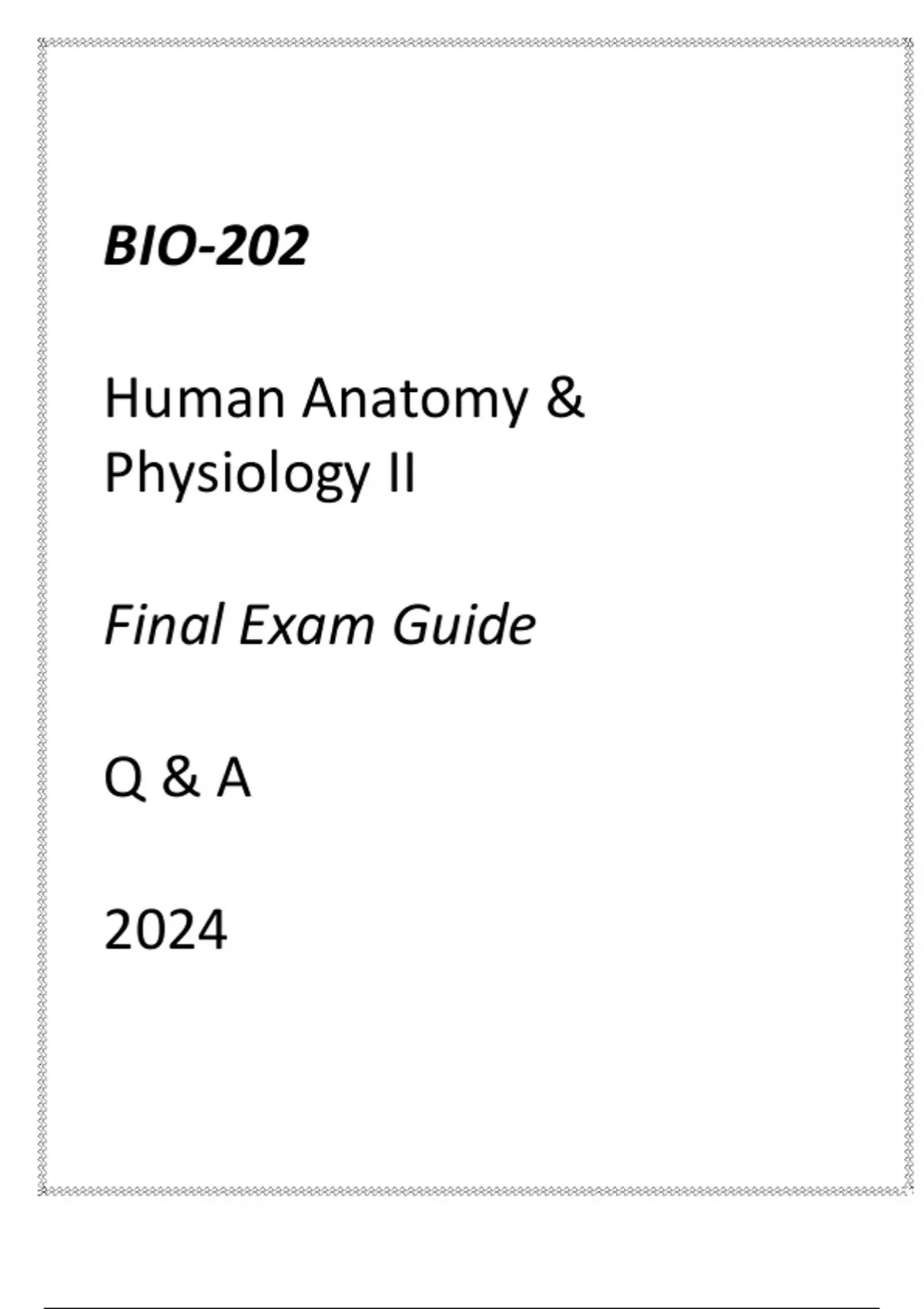Click the italic word Guide

[464, 624]
